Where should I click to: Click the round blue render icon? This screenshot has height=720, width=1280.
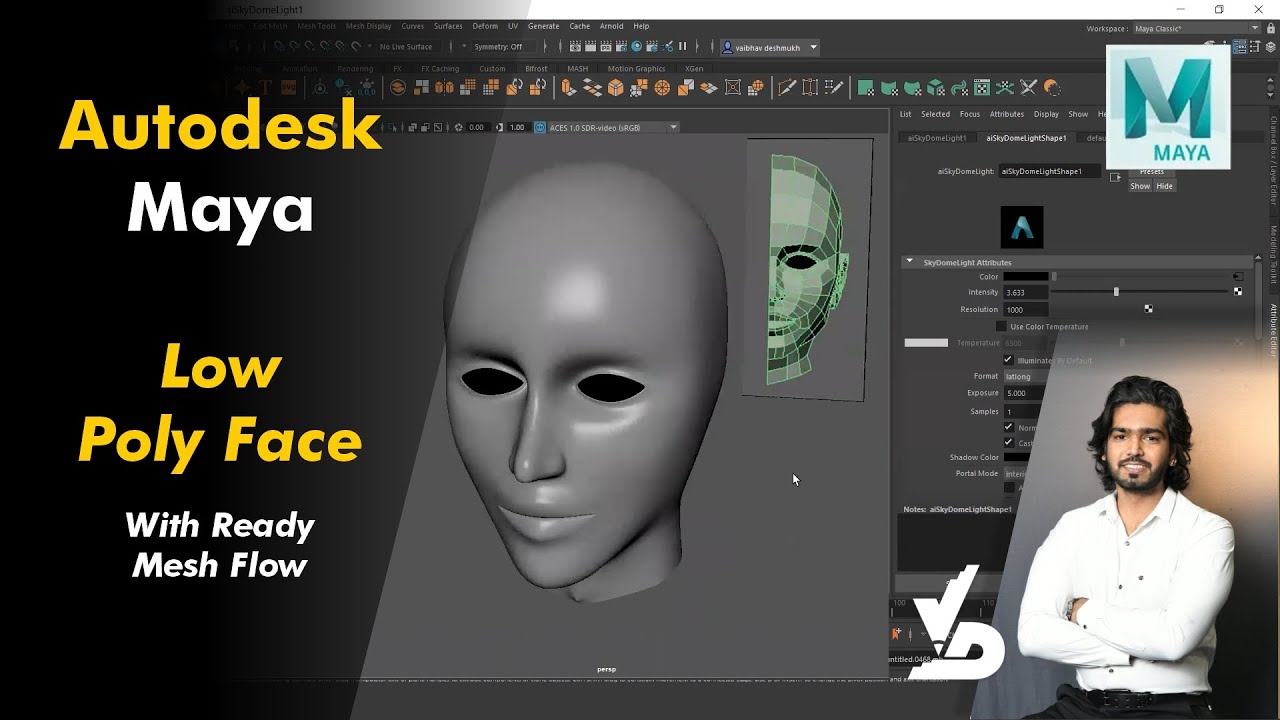pyautogui.click(x=637, y=46)
